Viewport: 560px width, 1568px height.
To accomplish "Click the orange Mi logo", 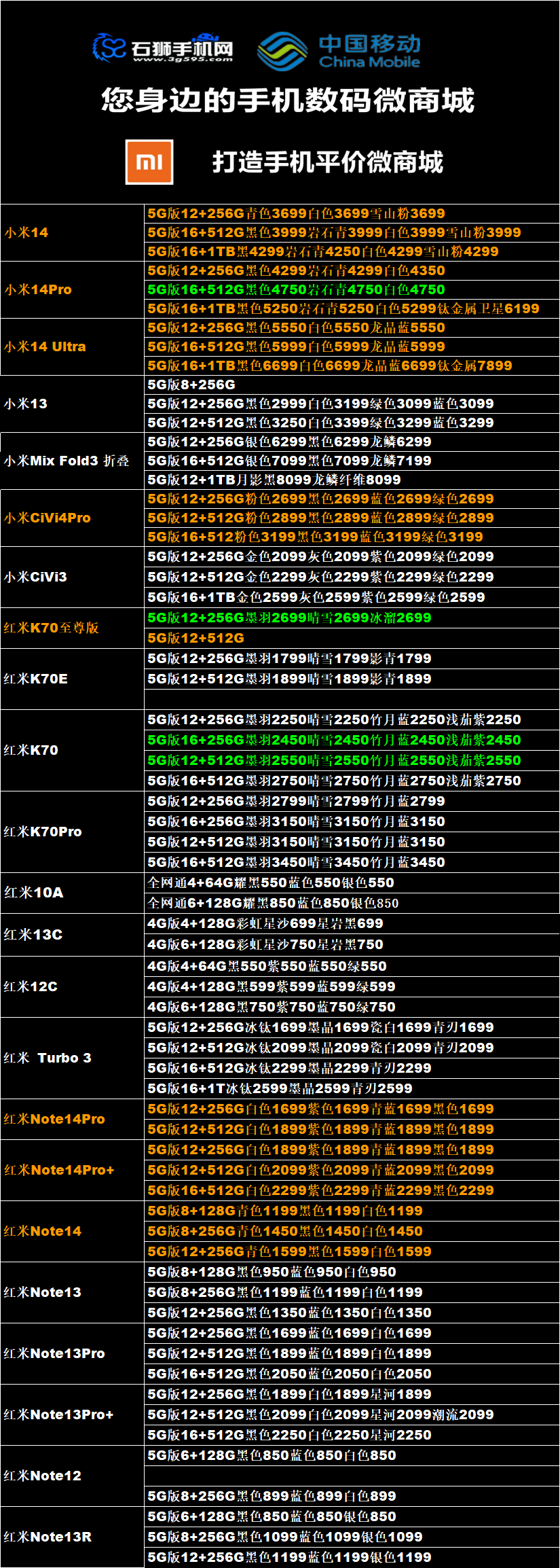I will (x=149, y=162).
